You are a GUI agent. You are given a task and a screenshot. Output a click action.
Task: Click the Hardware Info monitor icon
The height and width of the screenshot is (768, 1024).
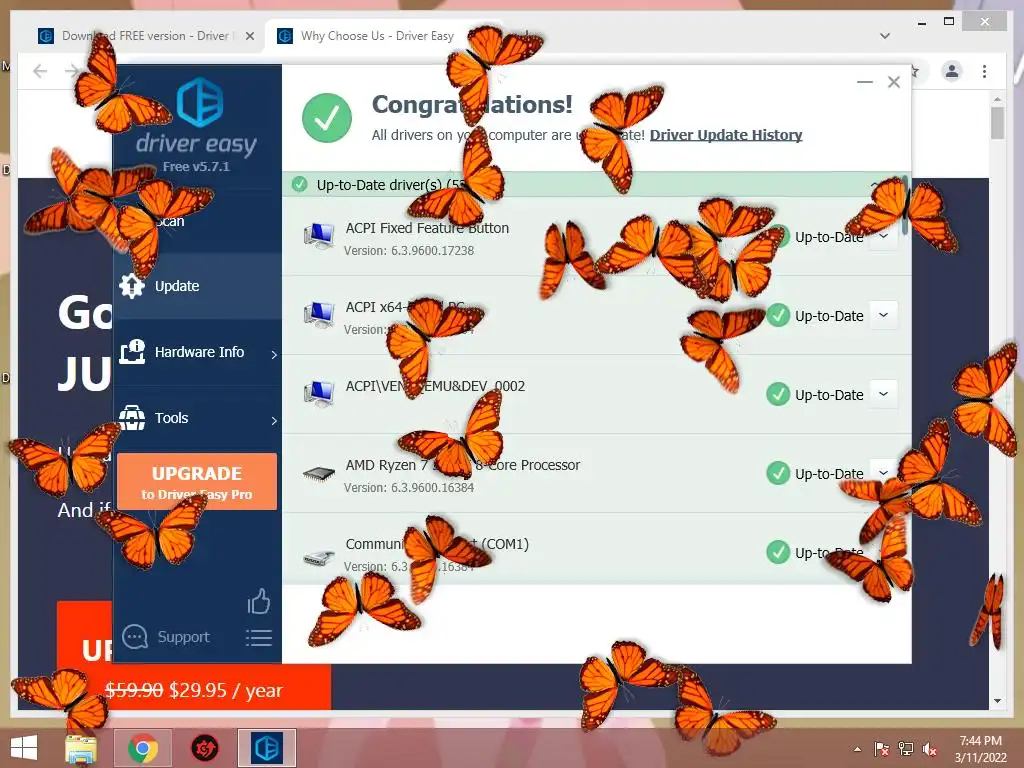(132, 352)
